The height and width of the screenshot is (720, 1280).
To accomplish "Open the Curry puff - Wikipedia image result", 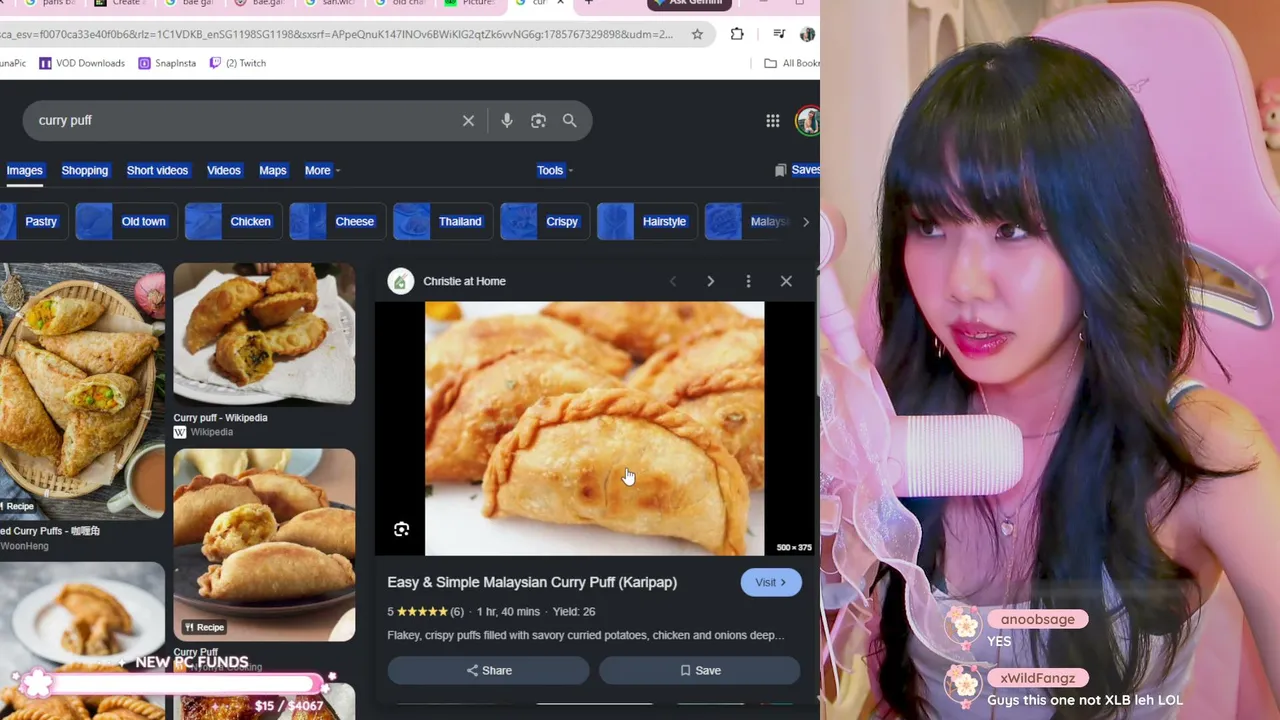I will (x=264, y=333).
